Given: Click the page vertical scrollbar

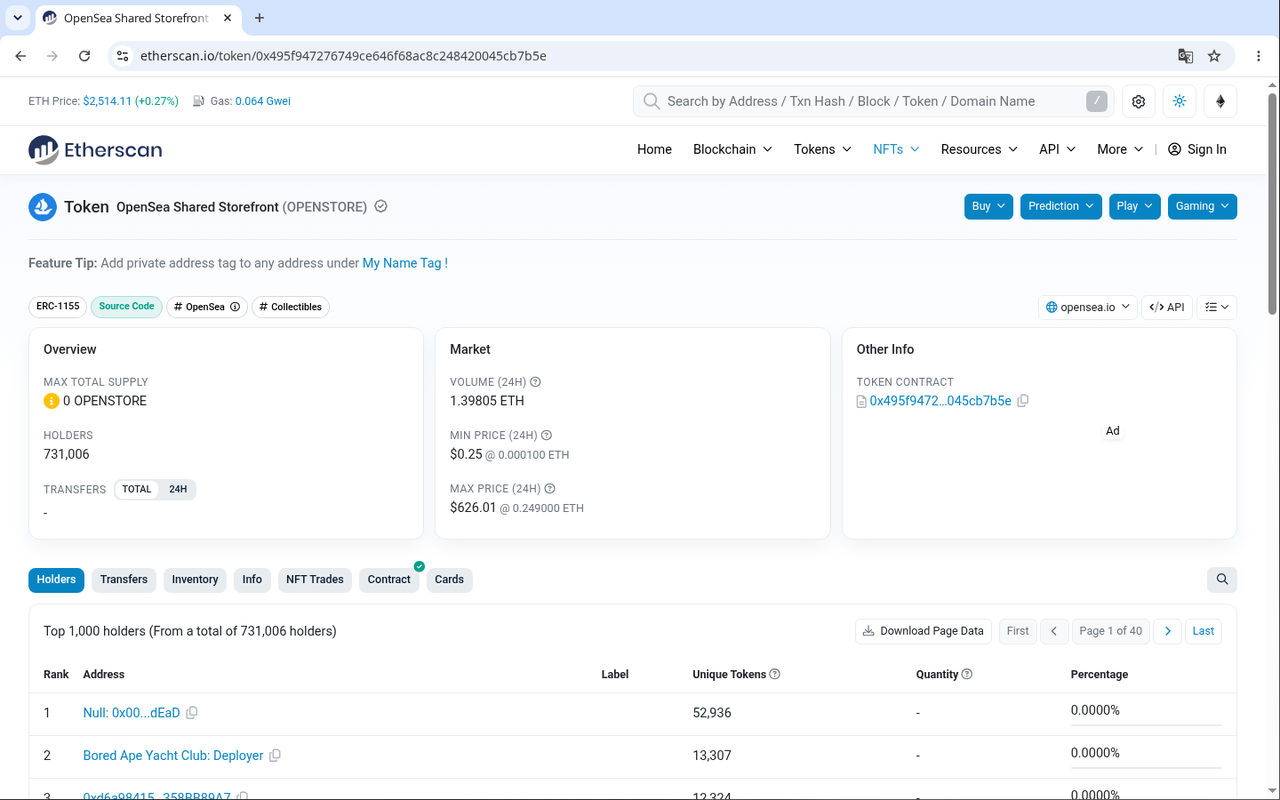Looking at the screenshot, I should (x=1272, y=205).
